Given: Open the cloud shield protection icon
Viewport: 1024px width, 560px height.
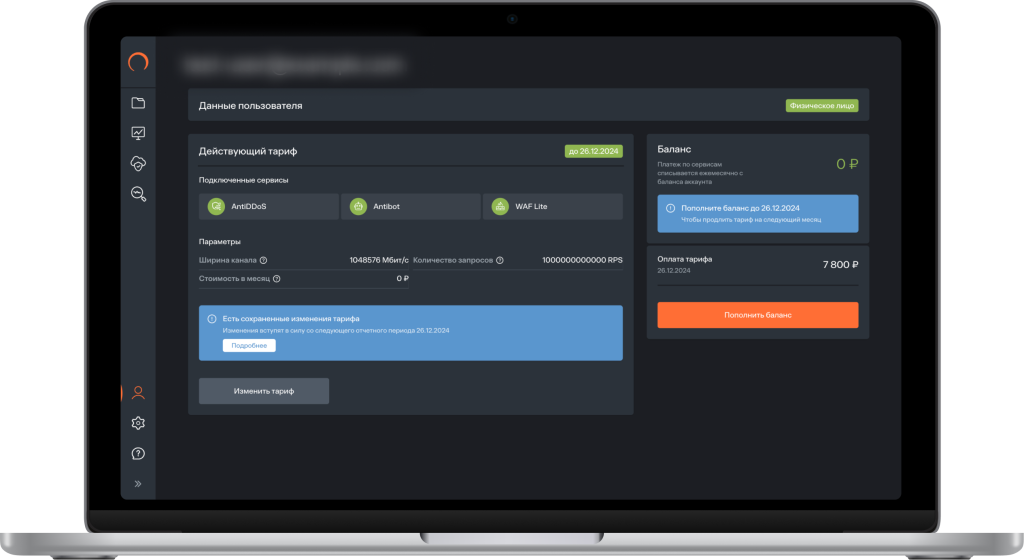Looking at the screenshot, I should tap(138, 163).
